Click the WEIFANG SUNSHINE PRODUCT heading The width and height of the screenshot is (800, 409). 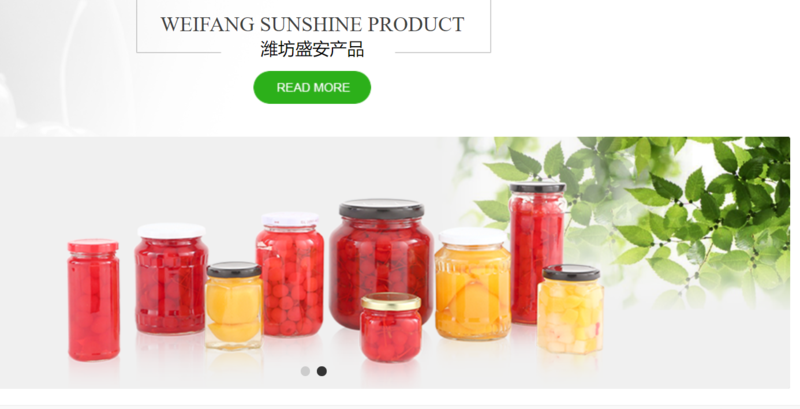coord(312,24)
